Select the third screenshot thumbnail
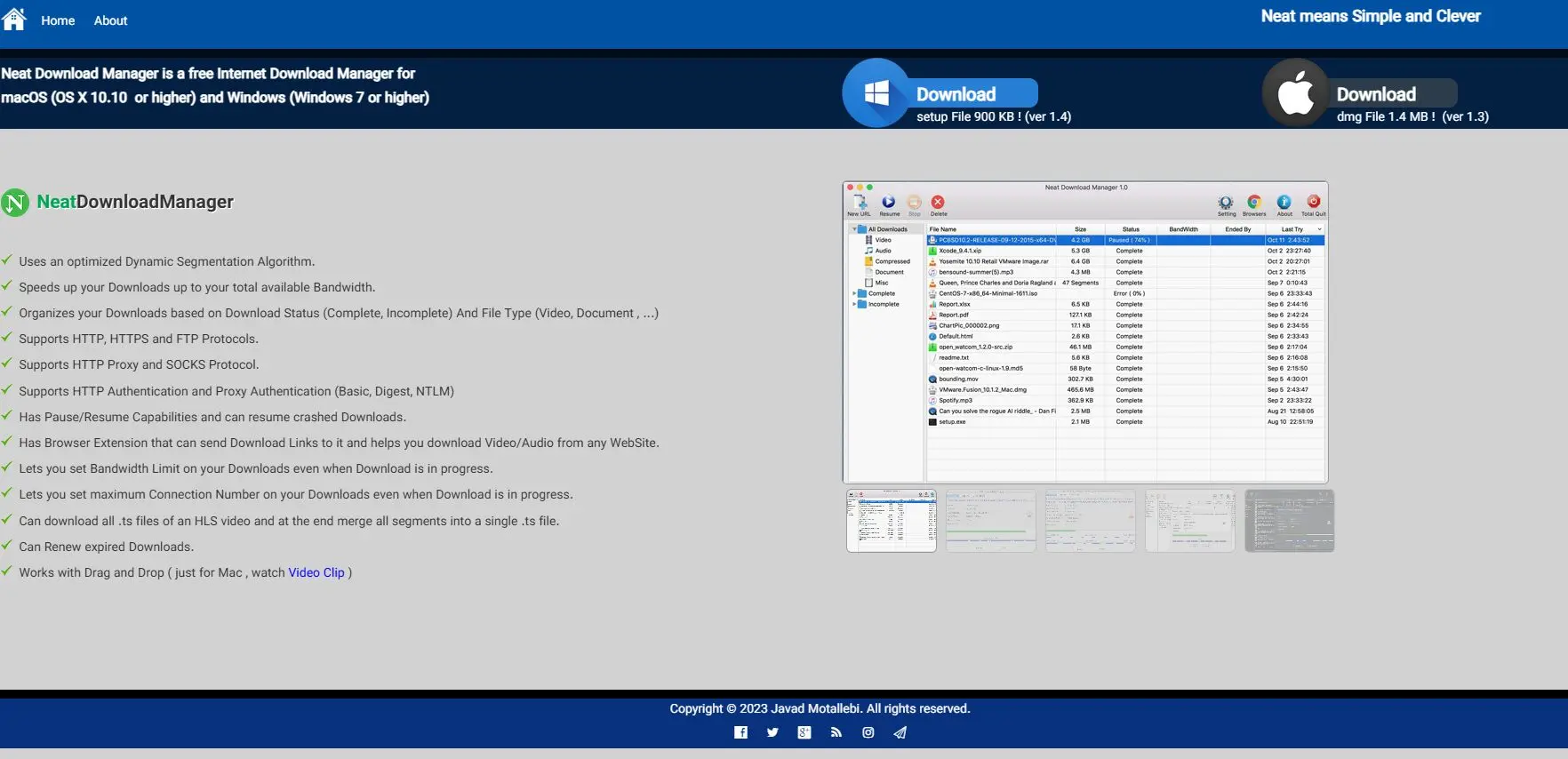Image resolution: width=1568 pixels, height=759 pixels. (x=1090, y=521)
